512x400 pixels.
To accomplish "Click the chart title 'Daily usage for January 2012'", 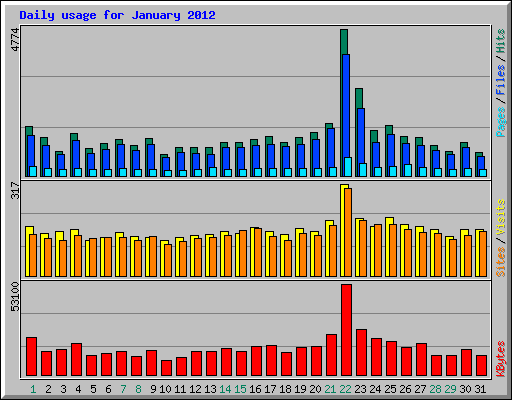I will [117, 15].
